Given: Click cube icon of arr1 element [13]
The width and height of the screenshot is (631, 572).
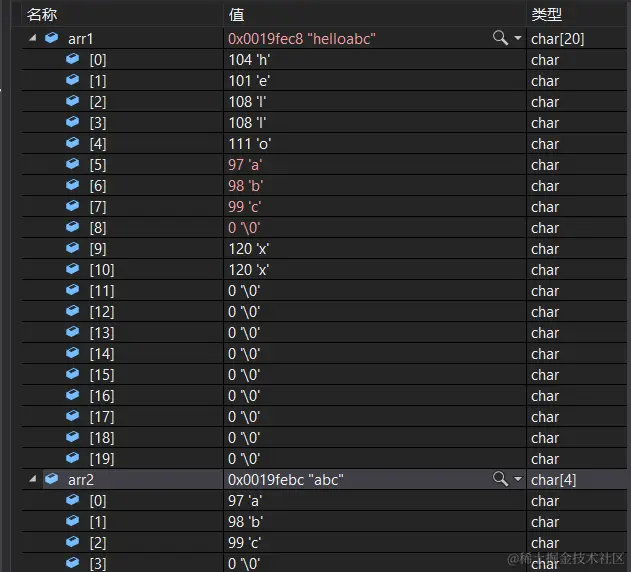Looking at the screenshot, I should click(72, 332).
